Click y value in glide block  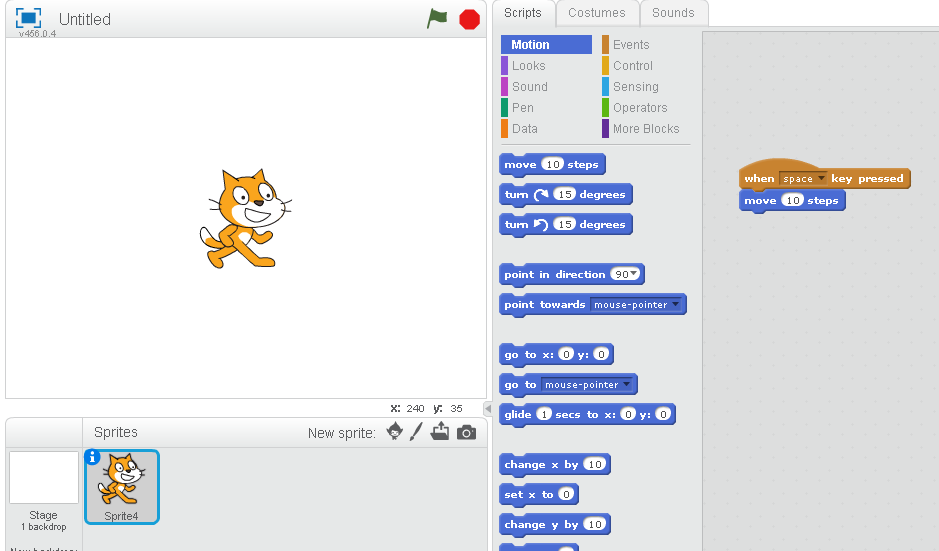[x=663, y=414]
